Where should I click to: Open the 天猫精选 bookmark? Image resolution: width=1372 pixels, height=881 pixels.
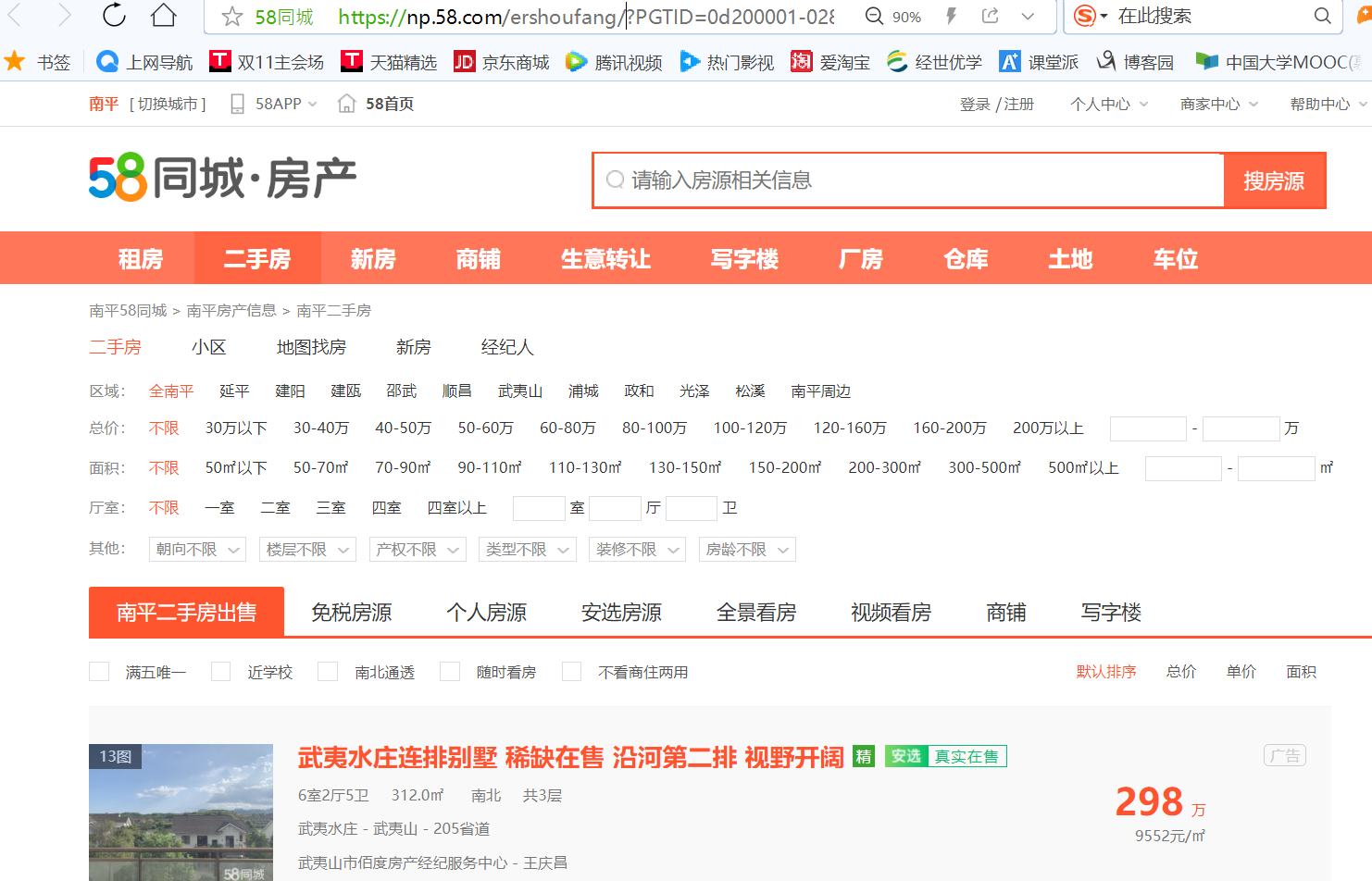pos(389,62)
